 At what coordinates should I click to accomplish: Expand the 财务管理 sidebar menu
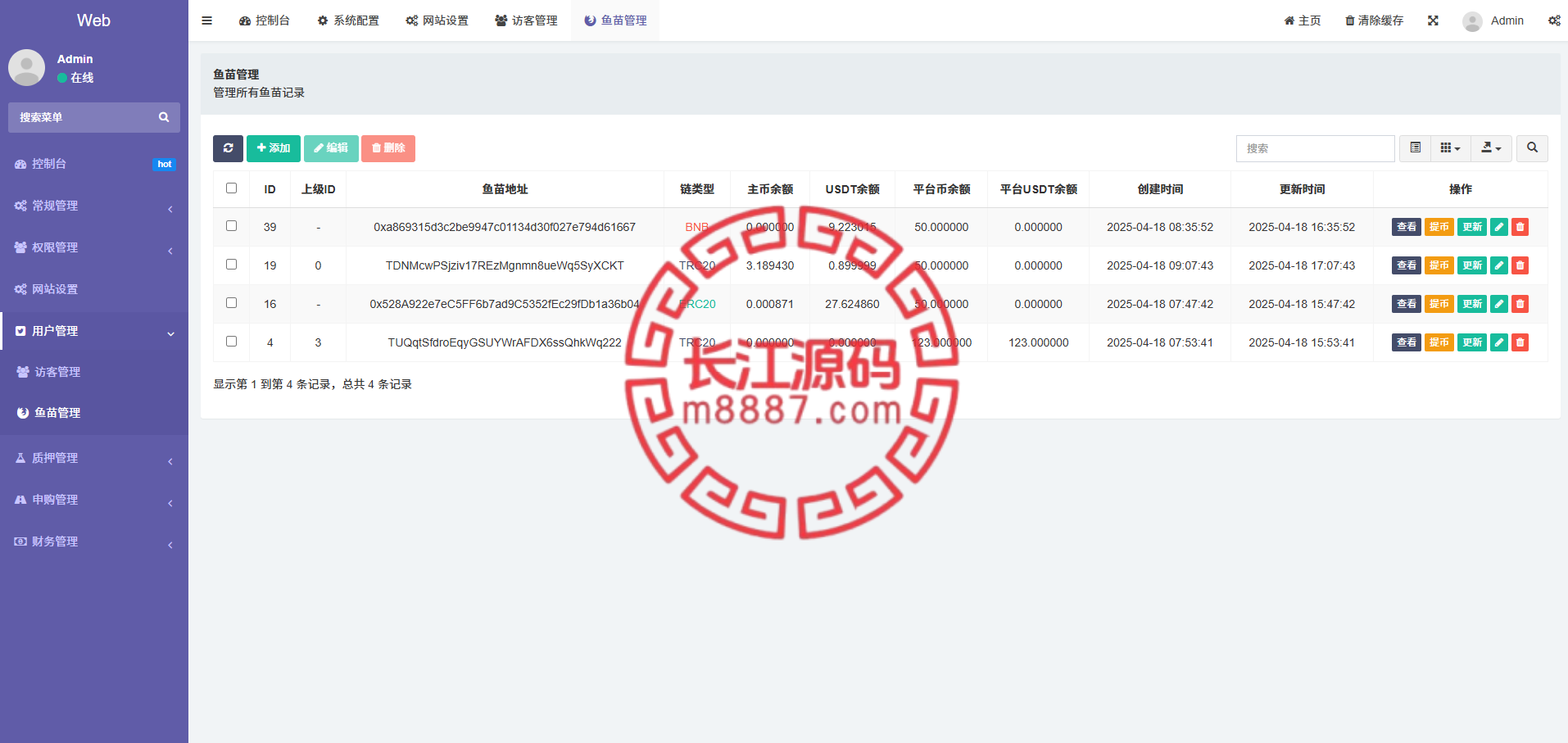click(x=94, y=541)
